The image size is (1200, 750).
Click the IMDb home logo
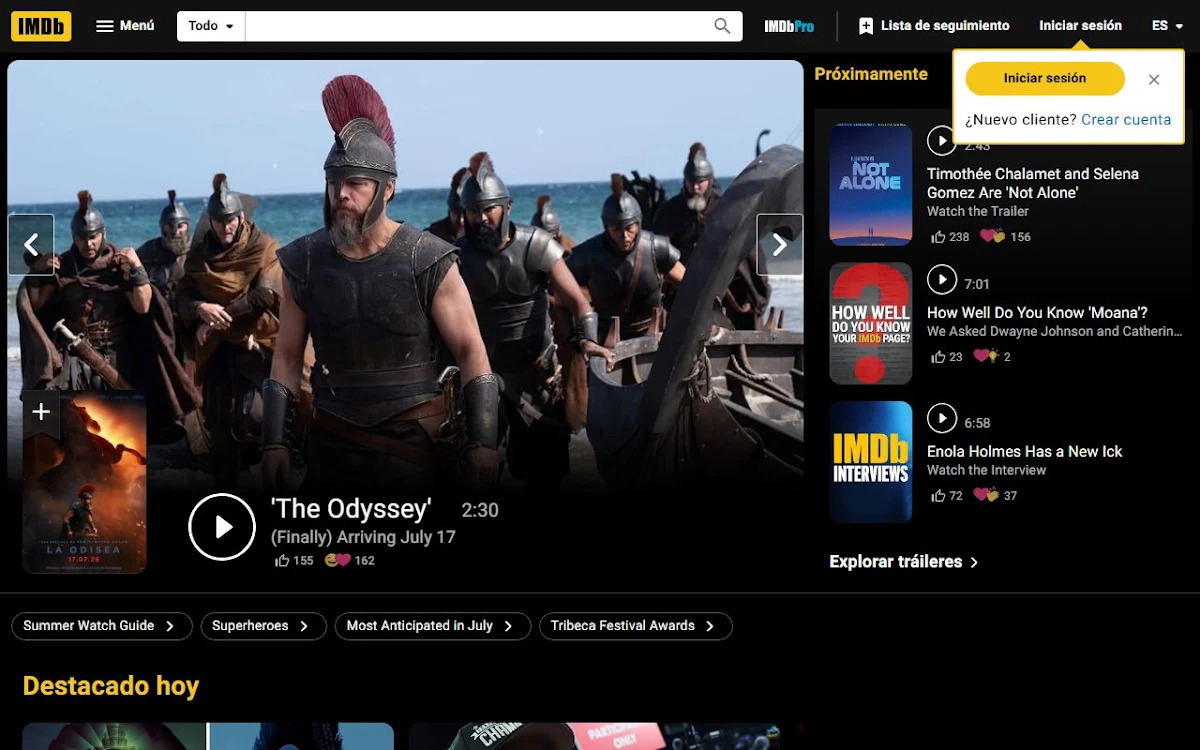tap(41, 26)
